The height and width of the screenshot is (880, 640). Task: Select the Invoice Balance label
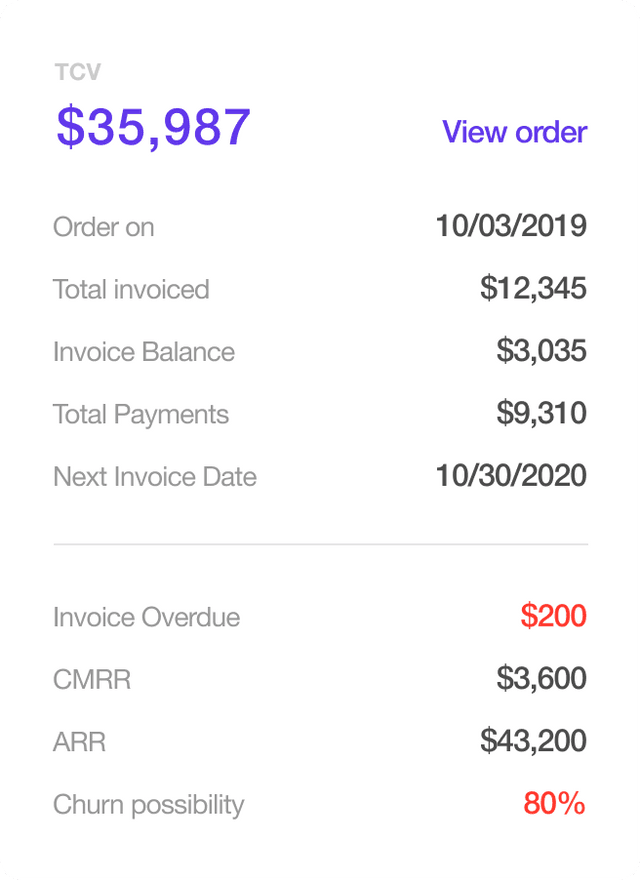(x=144, y=352)
